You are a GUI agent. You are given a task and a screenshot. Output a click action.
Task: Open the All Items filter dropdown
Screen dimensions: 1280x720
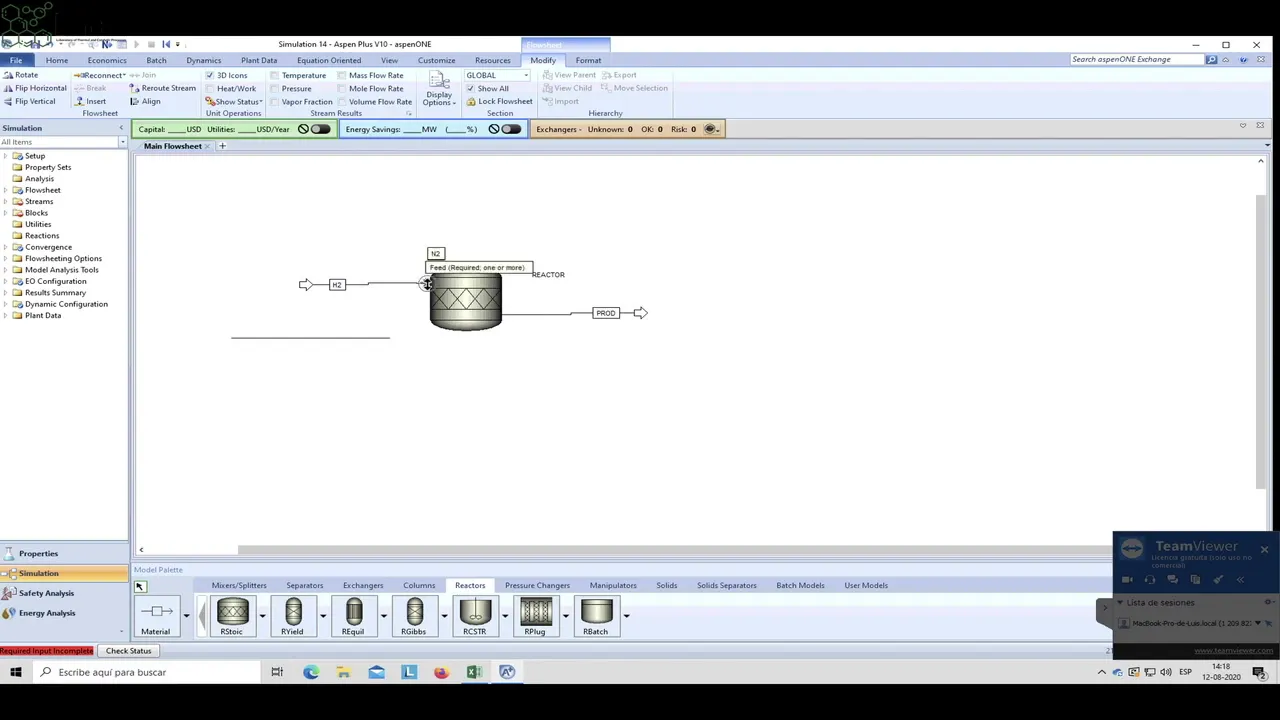tap(123, 142)
